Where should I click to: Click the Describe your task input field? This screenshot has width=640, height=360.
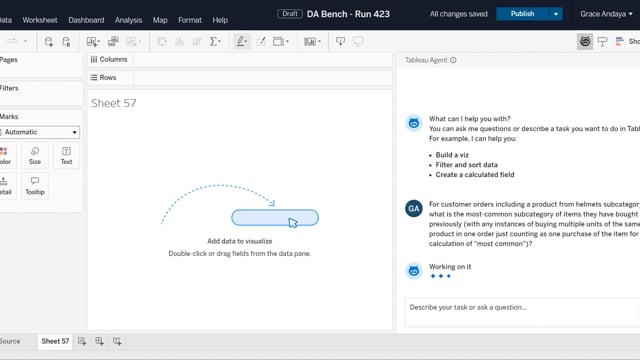tap(522, 312)
